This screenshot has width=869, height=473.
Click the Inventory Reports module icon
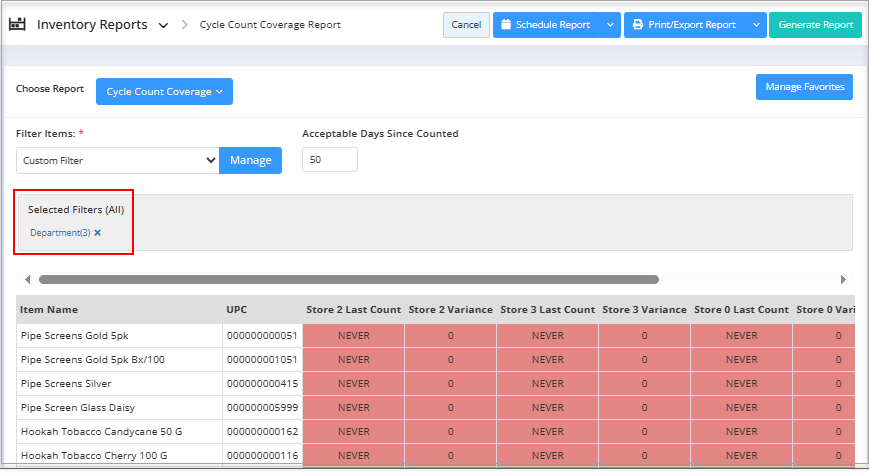coord(17,25)
